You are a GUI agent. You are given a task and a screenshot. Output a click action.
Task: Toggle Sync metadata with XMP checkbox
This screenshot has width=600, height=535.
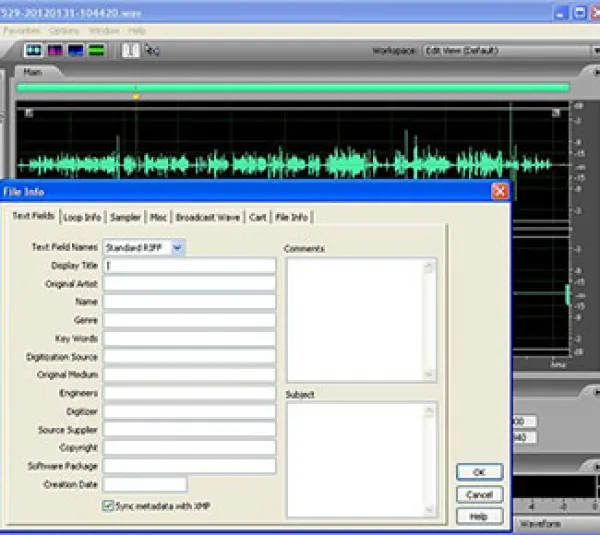point(108,506)
